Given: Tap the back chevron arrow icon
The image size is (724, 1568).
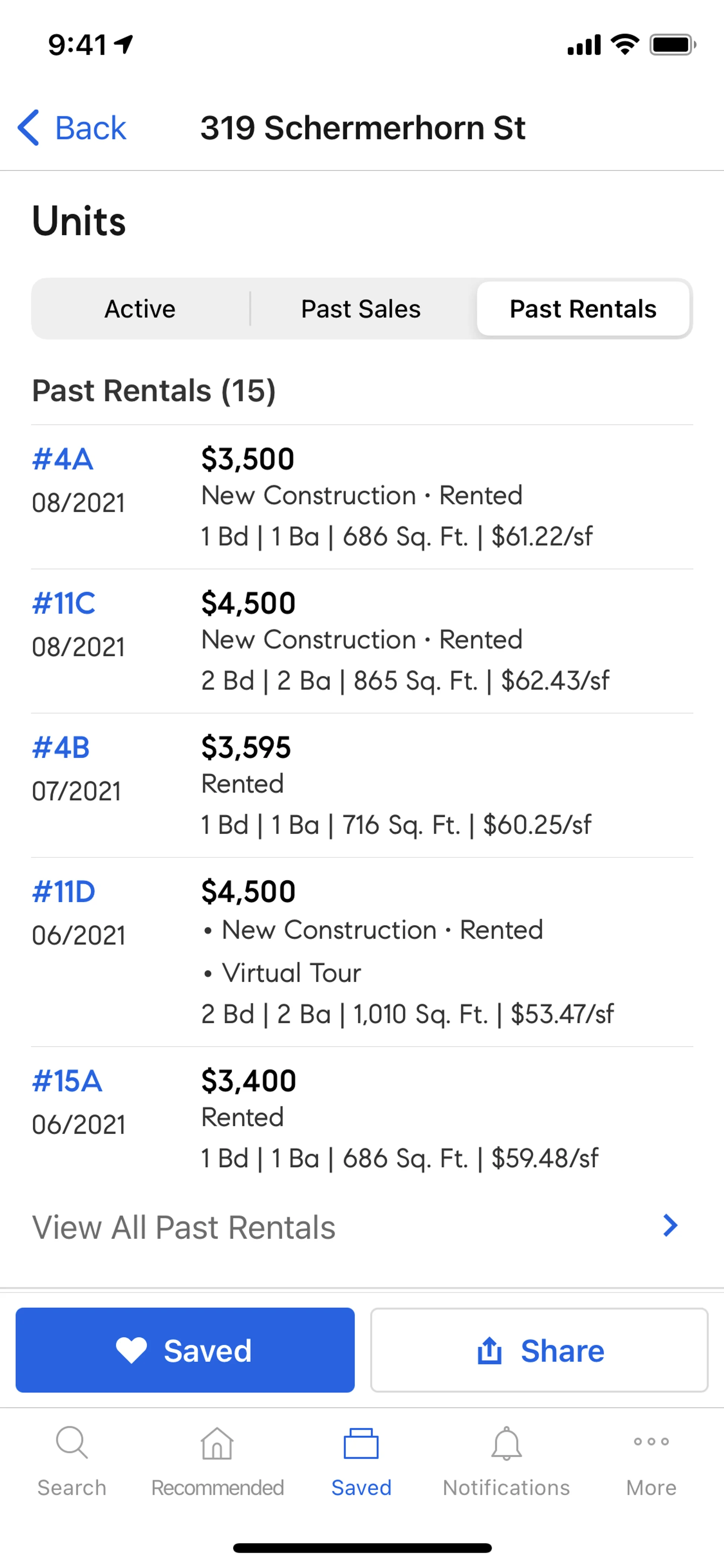Looking at the screenshot, I should [29, 128].
